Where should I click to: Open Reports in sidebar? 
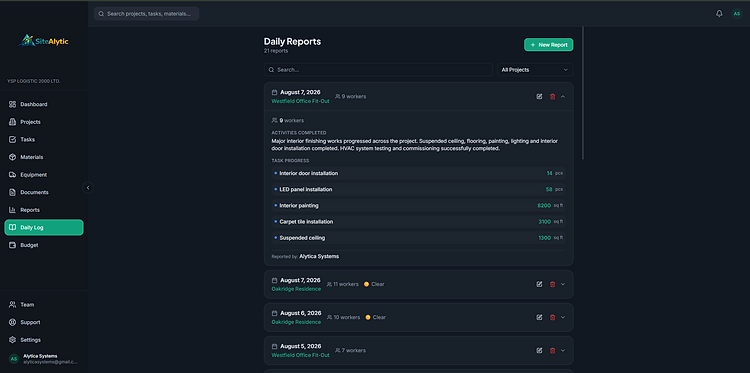pyautogui.click(x=44, y=210)
